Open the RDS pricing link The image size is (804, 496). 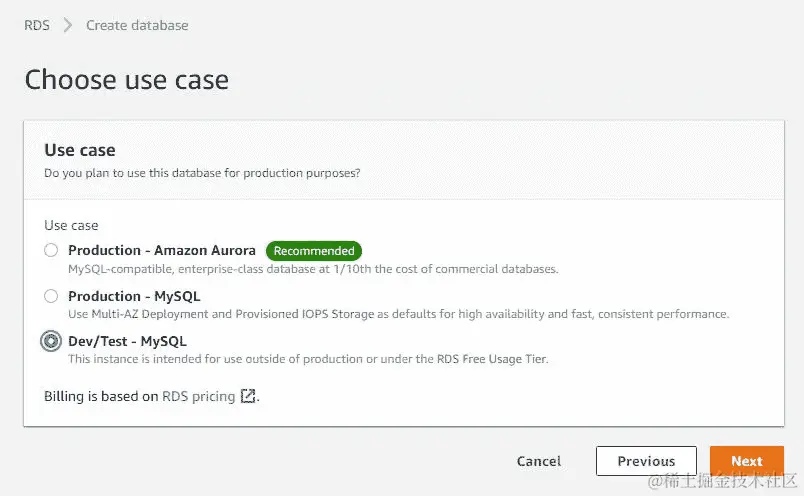coord(199,396)
